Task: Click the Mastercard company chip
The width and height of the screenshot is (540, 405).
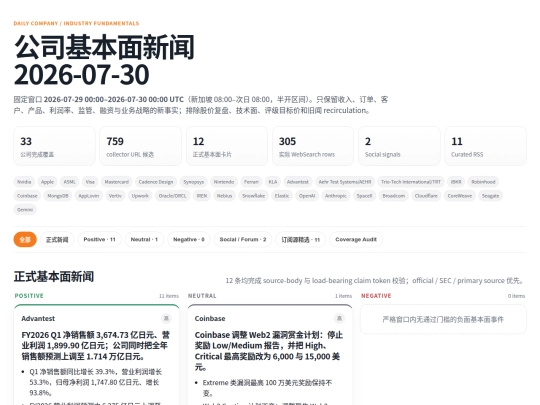Action: pyautogui.click(x=117, y=182)
